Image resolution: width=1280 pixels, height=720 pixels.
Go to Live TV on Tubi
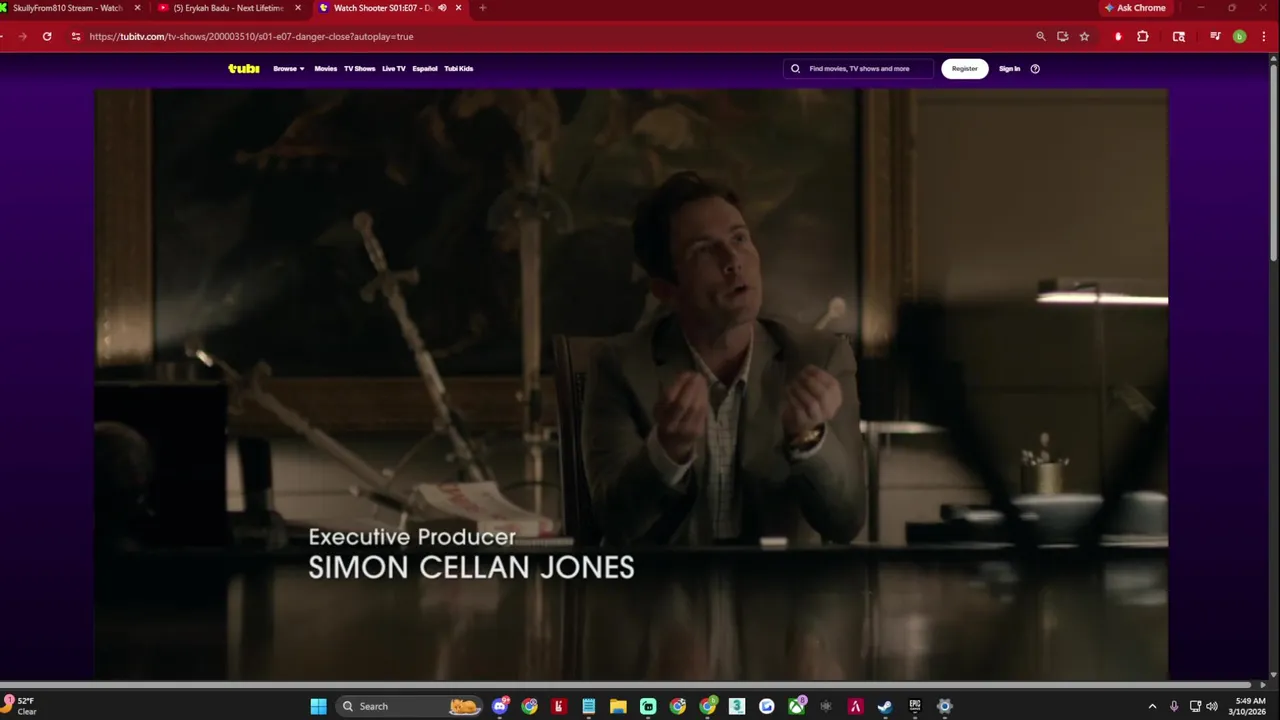(x=394, y=69)
